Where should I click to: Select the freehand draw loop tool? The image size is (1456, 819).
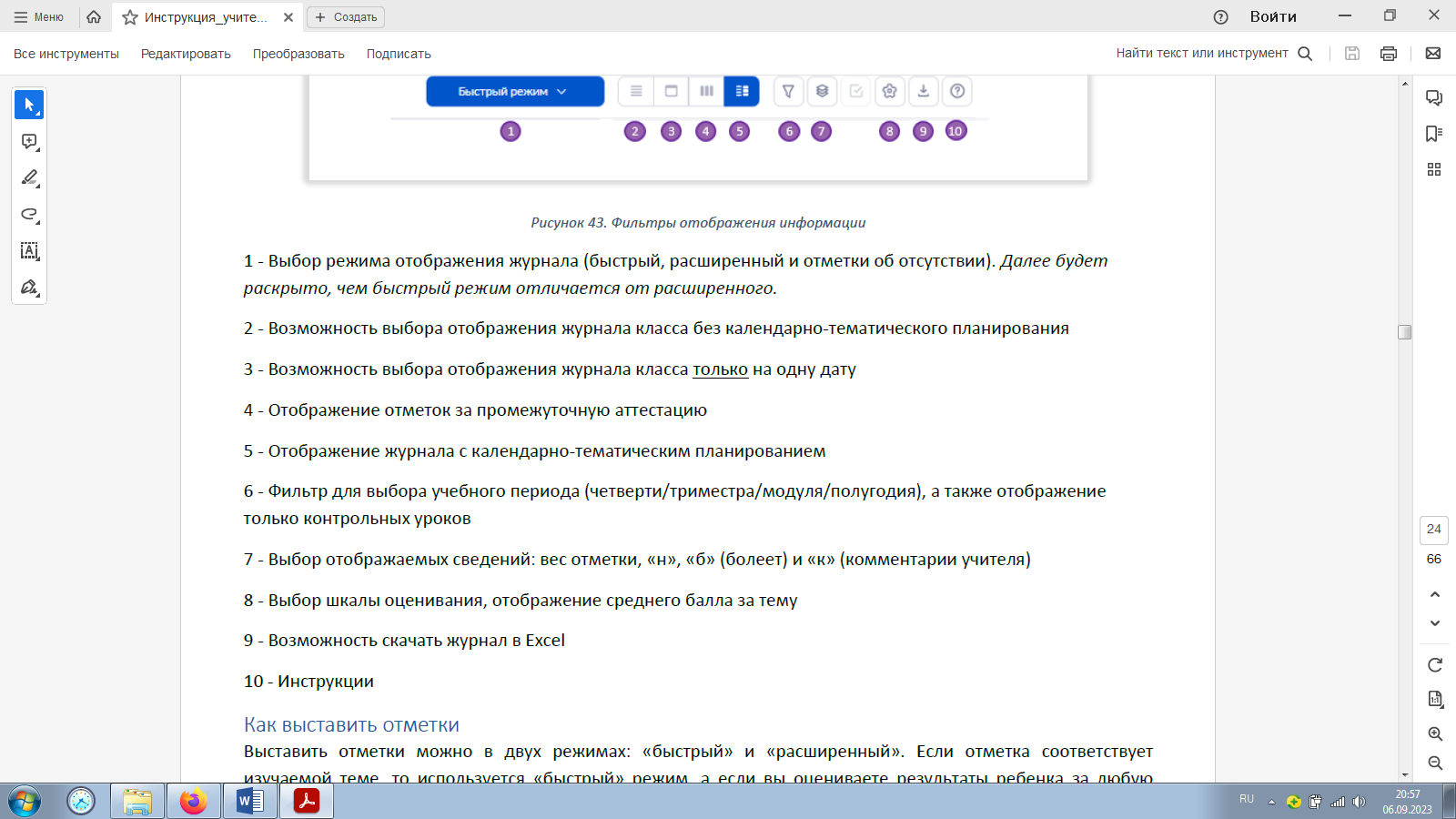(x=29, y=215)
